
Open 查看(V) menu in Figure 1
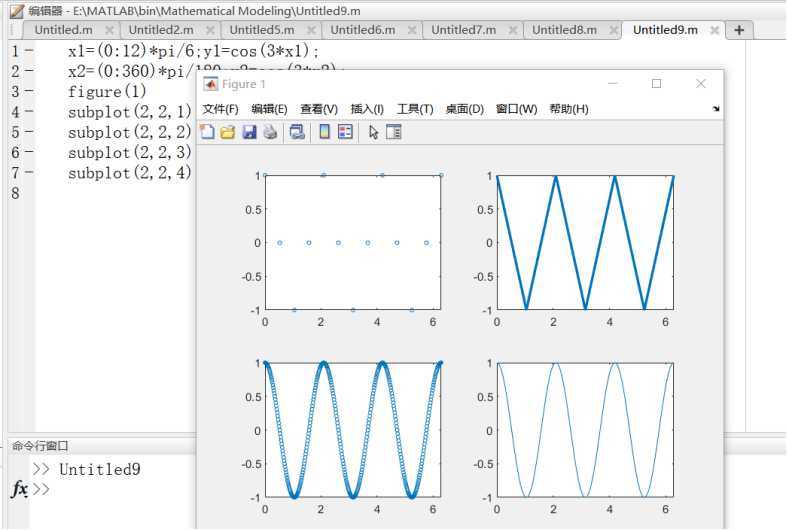[319, 109]
